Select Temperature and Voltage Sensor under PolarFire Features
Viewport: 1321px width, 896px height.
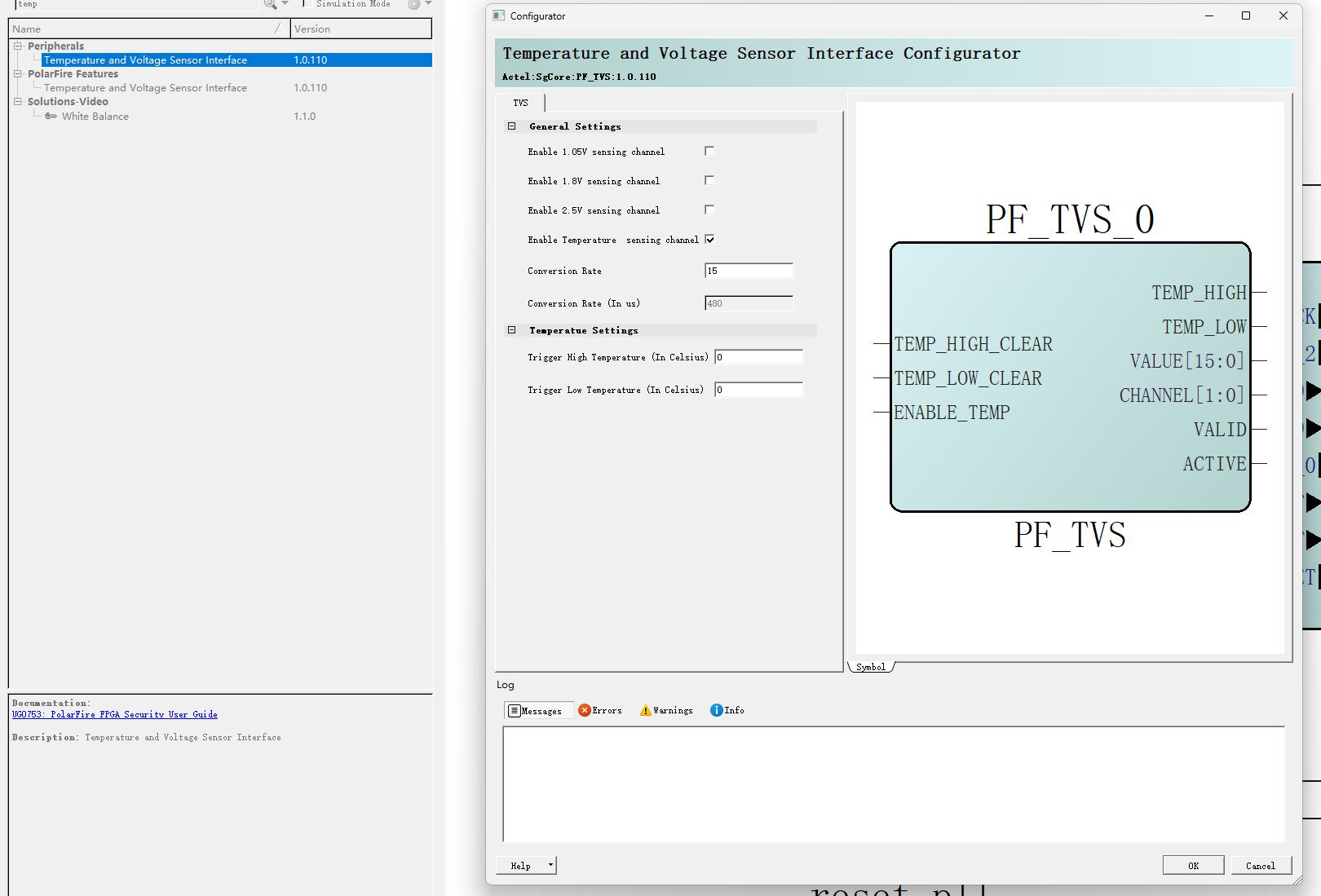[145, 88]
